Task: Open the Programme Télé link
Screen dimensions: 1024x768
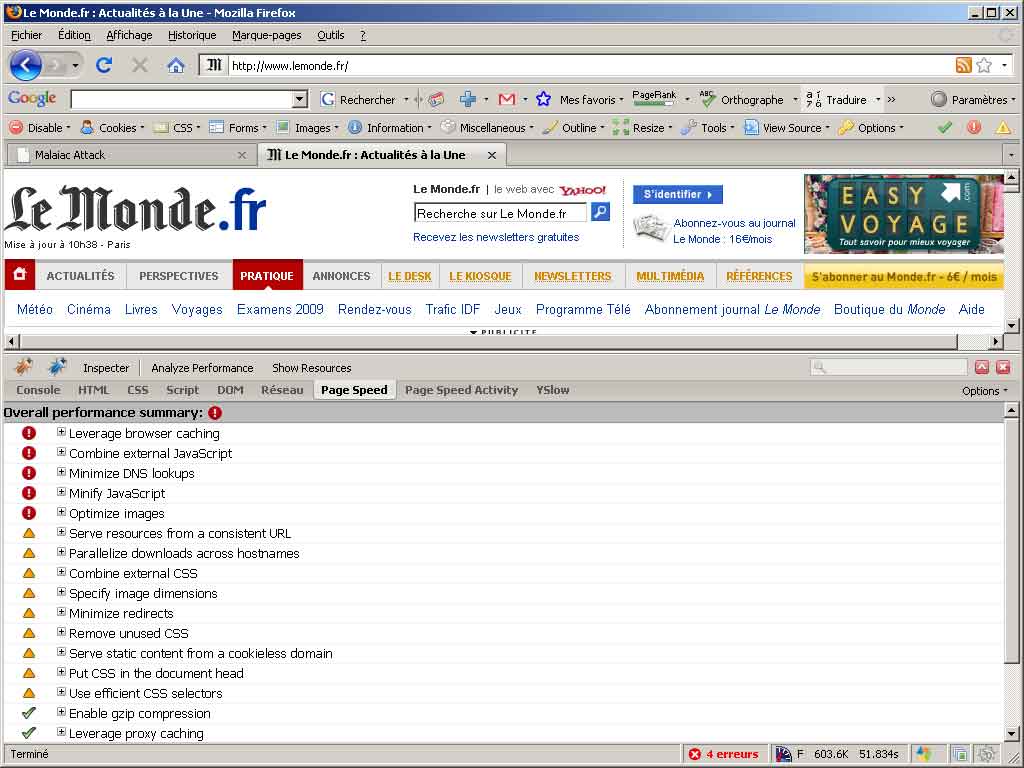Action: click(x=583, y=309)
